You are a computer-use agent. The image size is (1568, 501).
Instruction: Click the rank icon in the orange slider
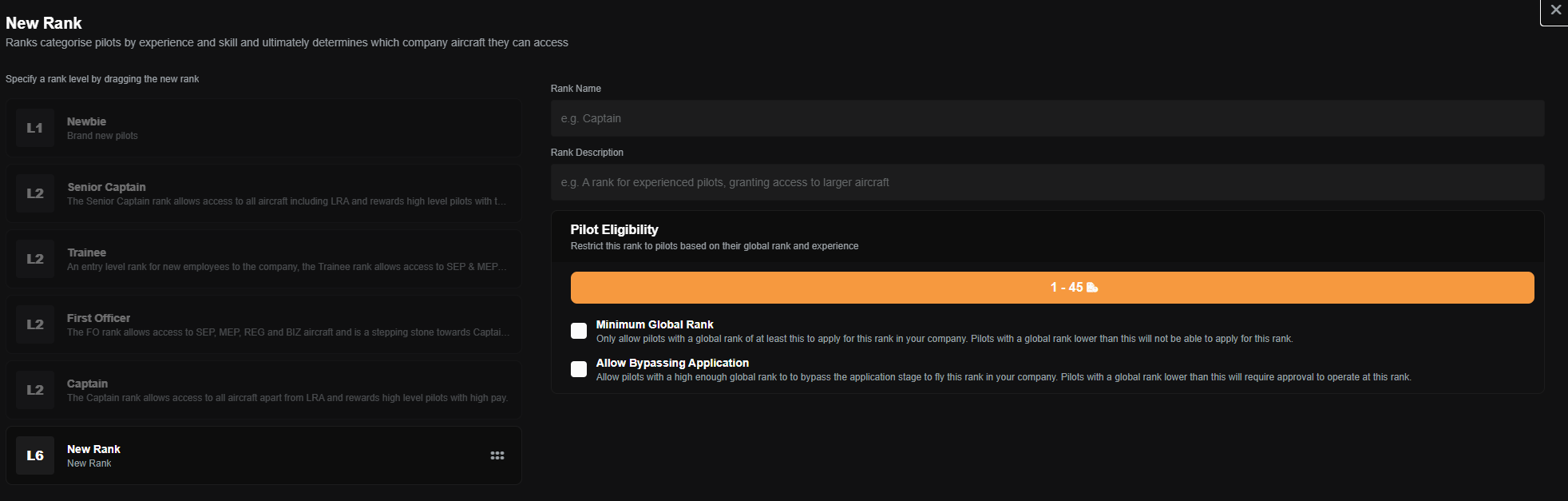pyautogui.click(x=1092, y=288)
